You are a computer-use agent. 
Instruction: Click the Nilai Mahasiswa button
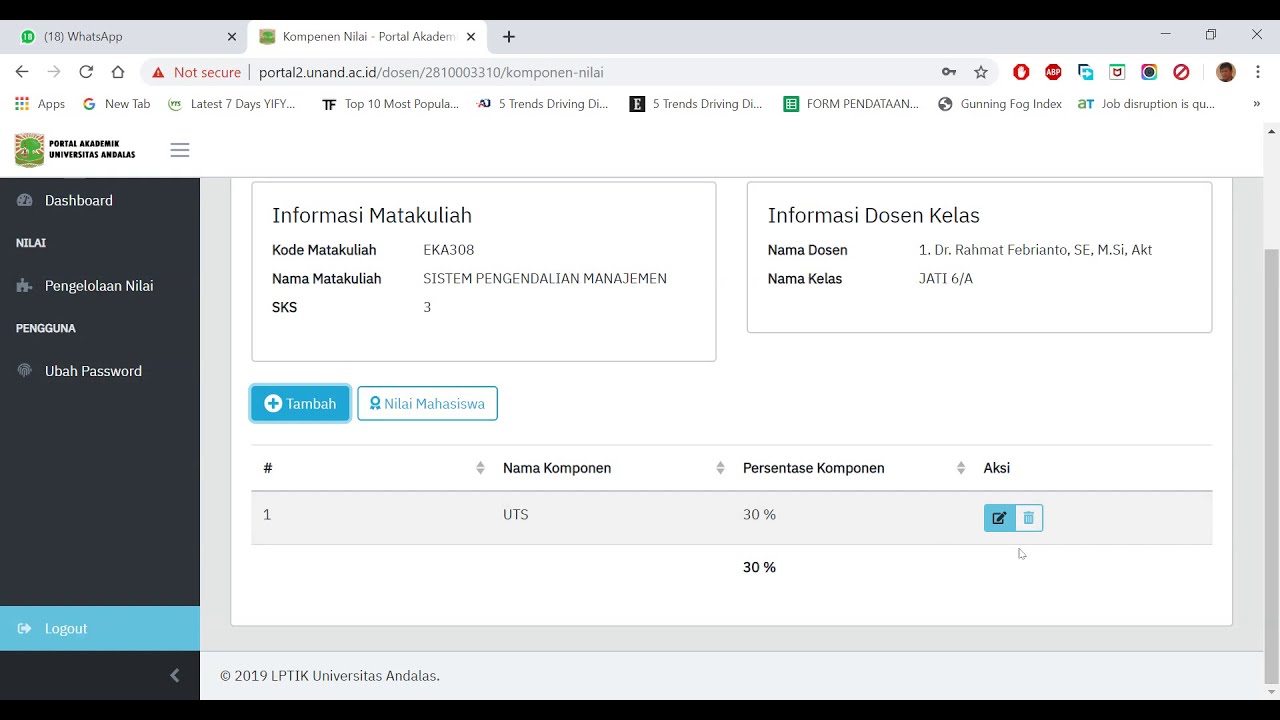[427, 404]
